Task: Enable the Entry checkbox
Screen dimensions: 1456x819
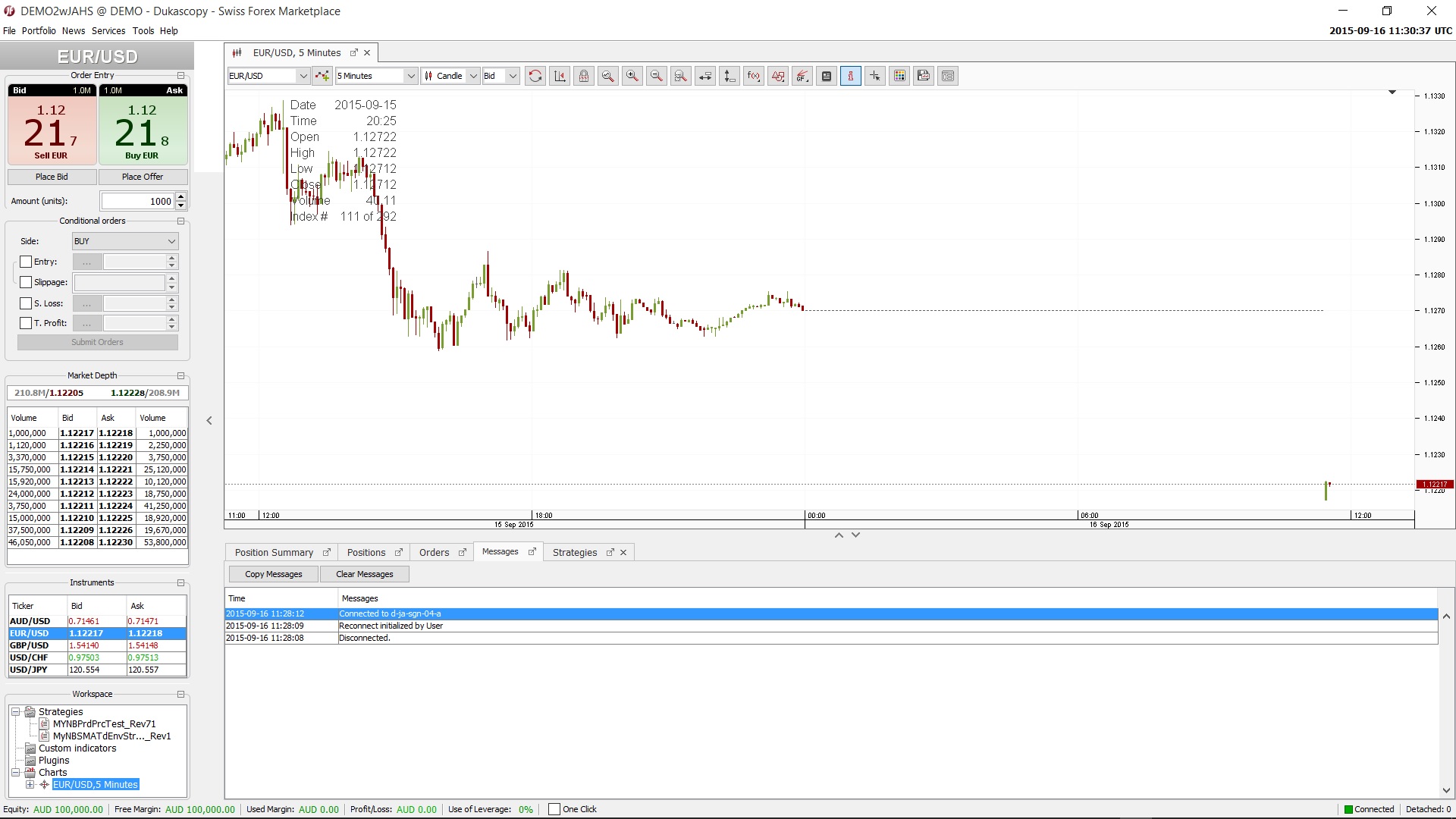Action: pyautogui.click(x=26, y=262)
